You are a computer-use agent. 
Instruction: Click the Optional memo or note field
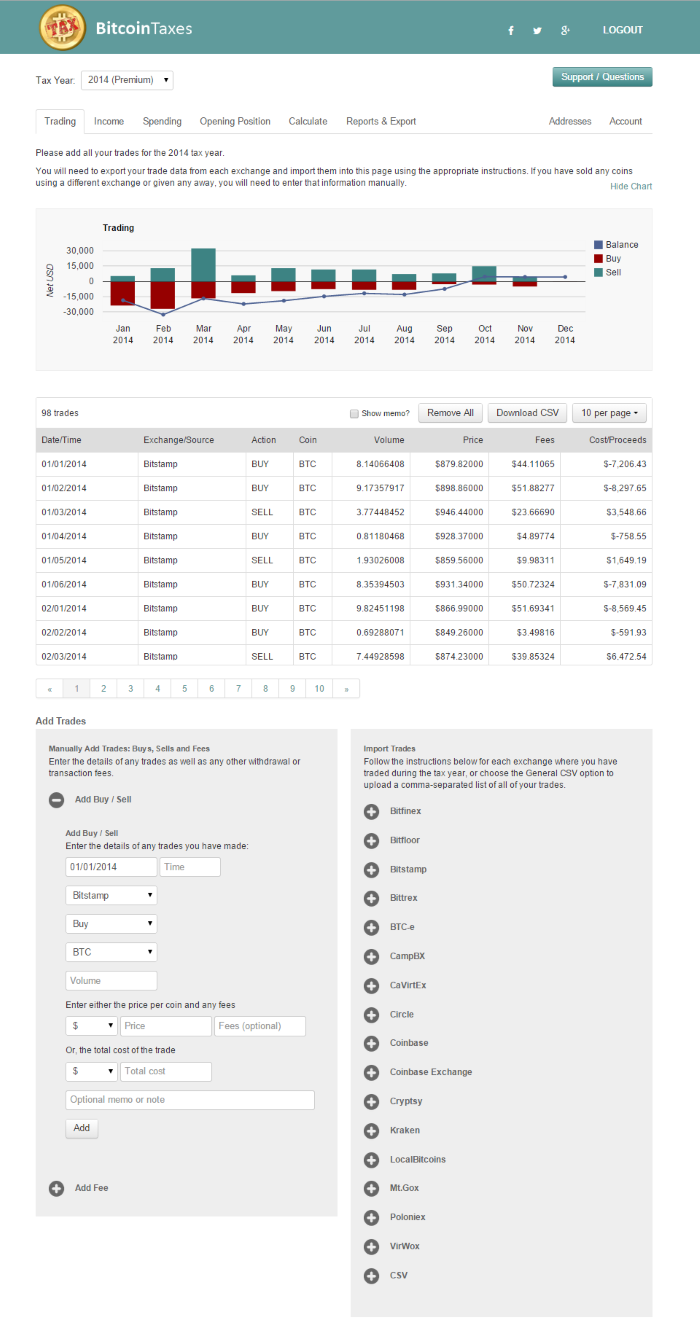coord(190,1100)
